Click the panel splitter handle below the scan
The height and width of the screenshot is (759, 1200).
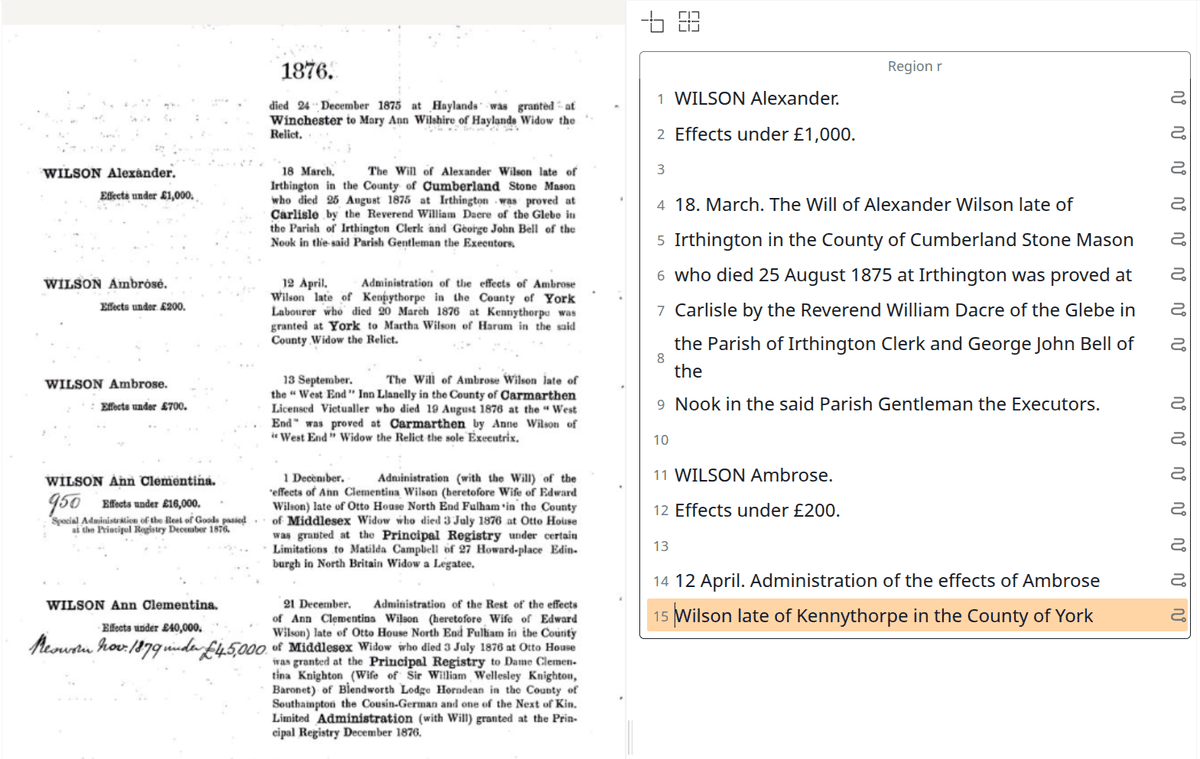pos(630,738)
